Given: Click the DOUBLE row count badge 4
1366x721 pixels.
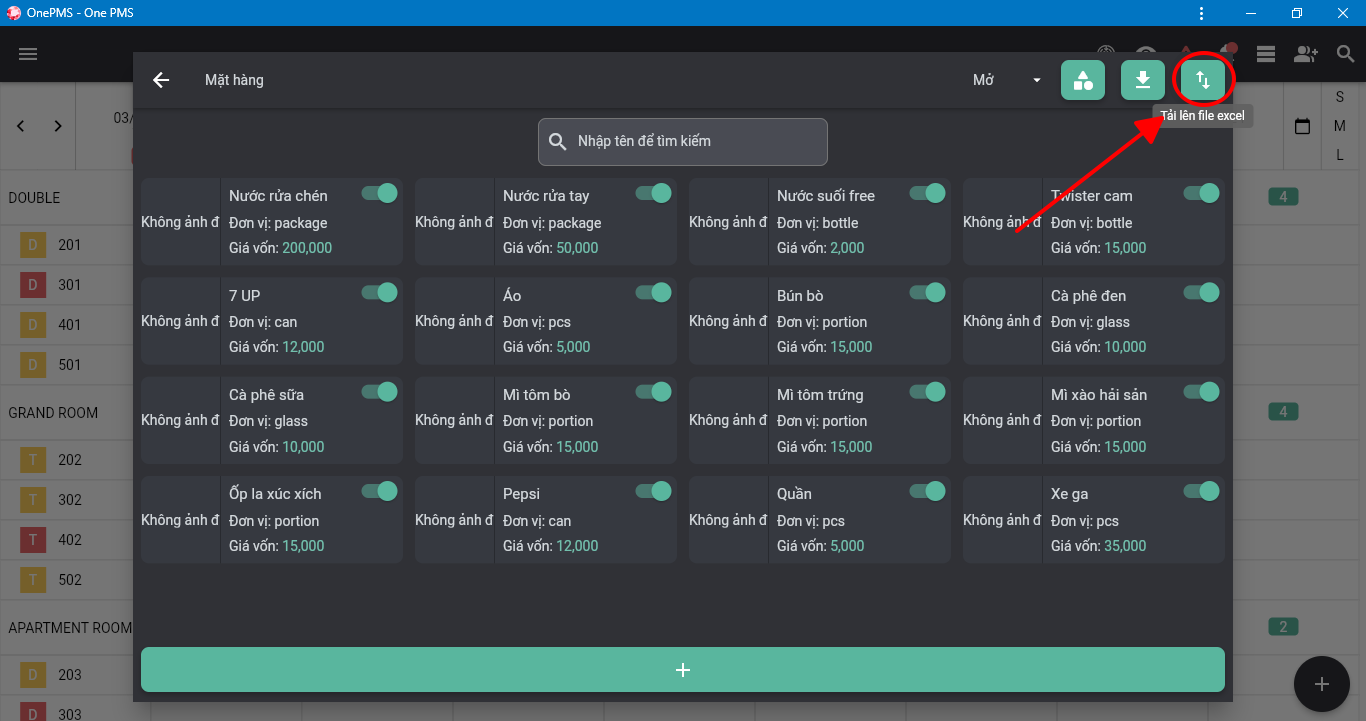Looking at the screenshot, I should coord(1283,197).
